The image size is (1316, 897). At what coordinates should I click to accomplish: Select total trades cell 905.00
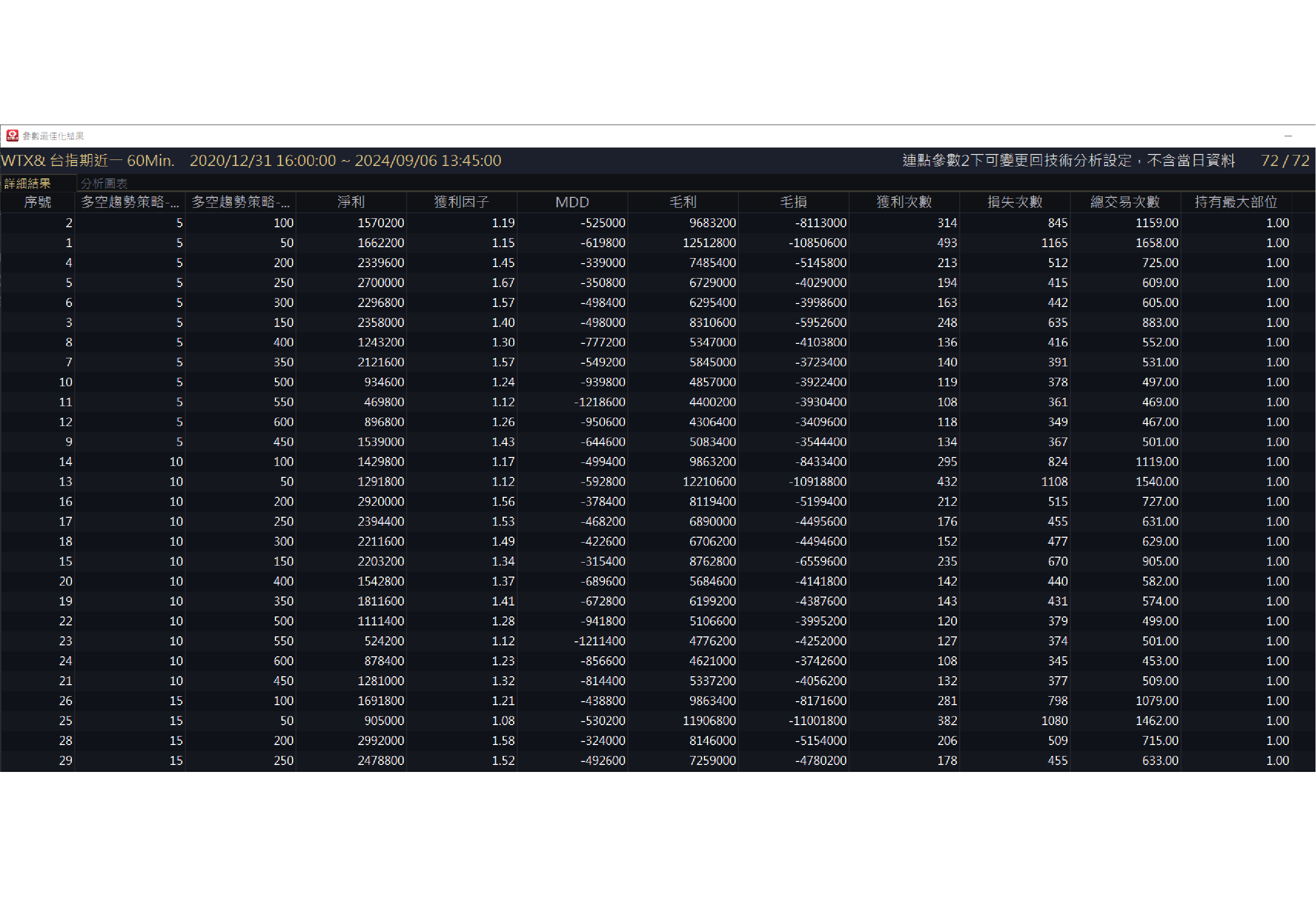pos(1160,561)
